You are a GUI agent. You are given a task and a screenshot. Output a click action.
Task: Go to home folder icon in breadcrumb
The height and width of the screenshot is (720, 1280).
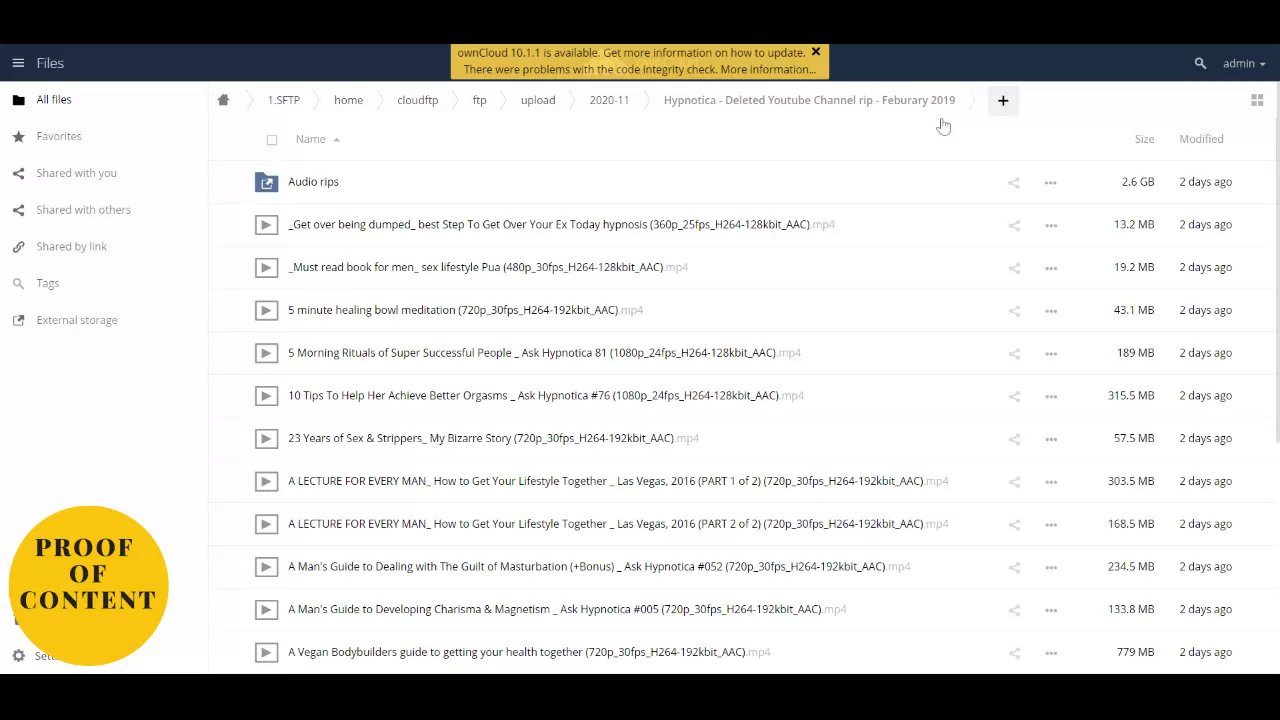[223, 100]
